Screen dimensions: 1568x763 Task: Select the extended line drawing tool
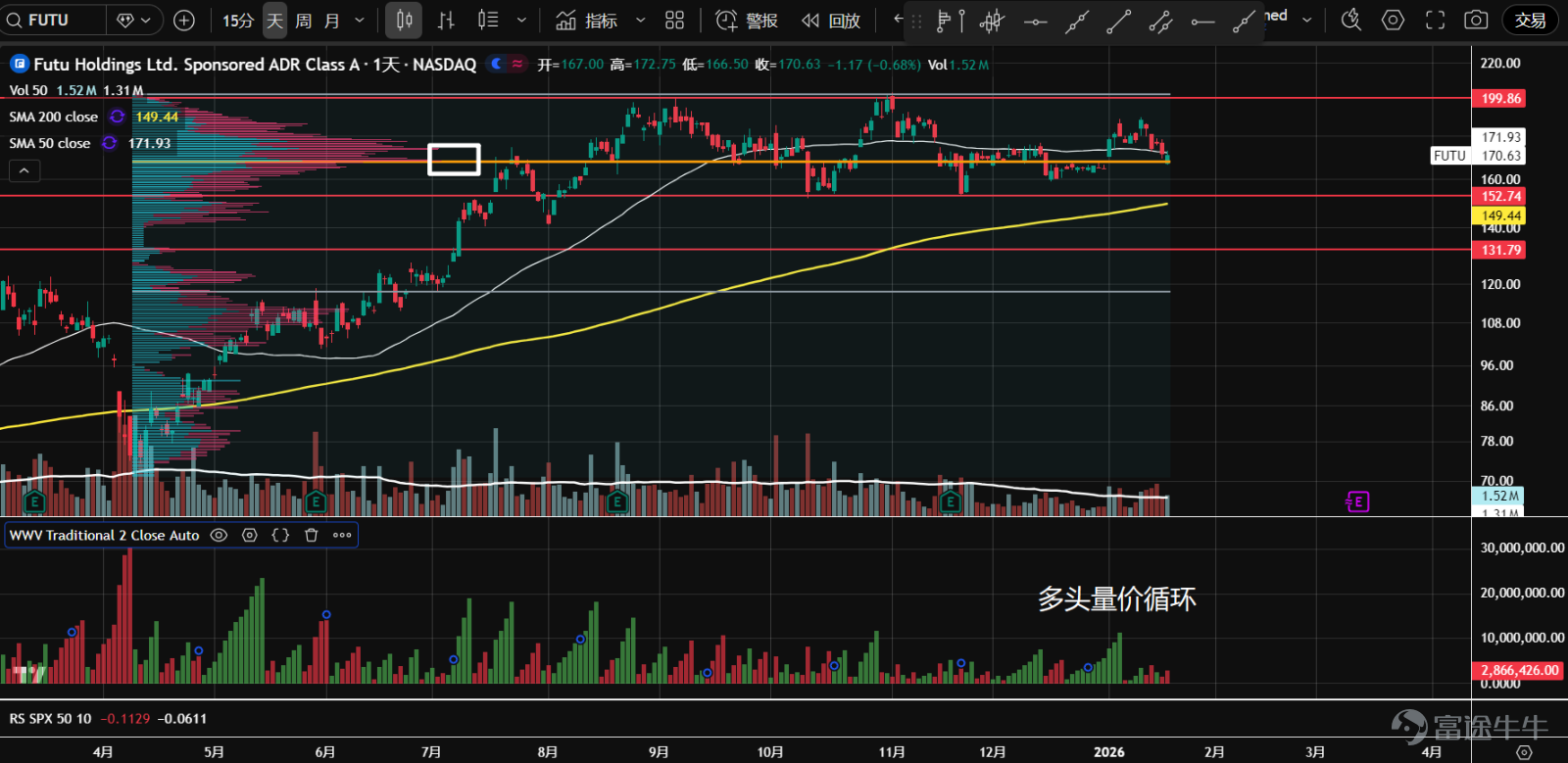(x=1077, y=21)
